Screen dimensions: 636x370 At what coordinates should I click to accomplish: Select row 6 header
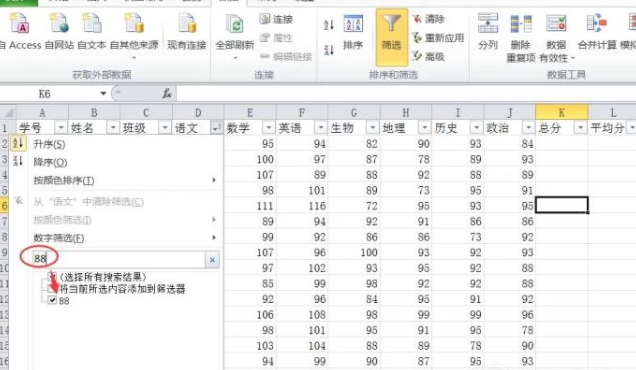4,206
